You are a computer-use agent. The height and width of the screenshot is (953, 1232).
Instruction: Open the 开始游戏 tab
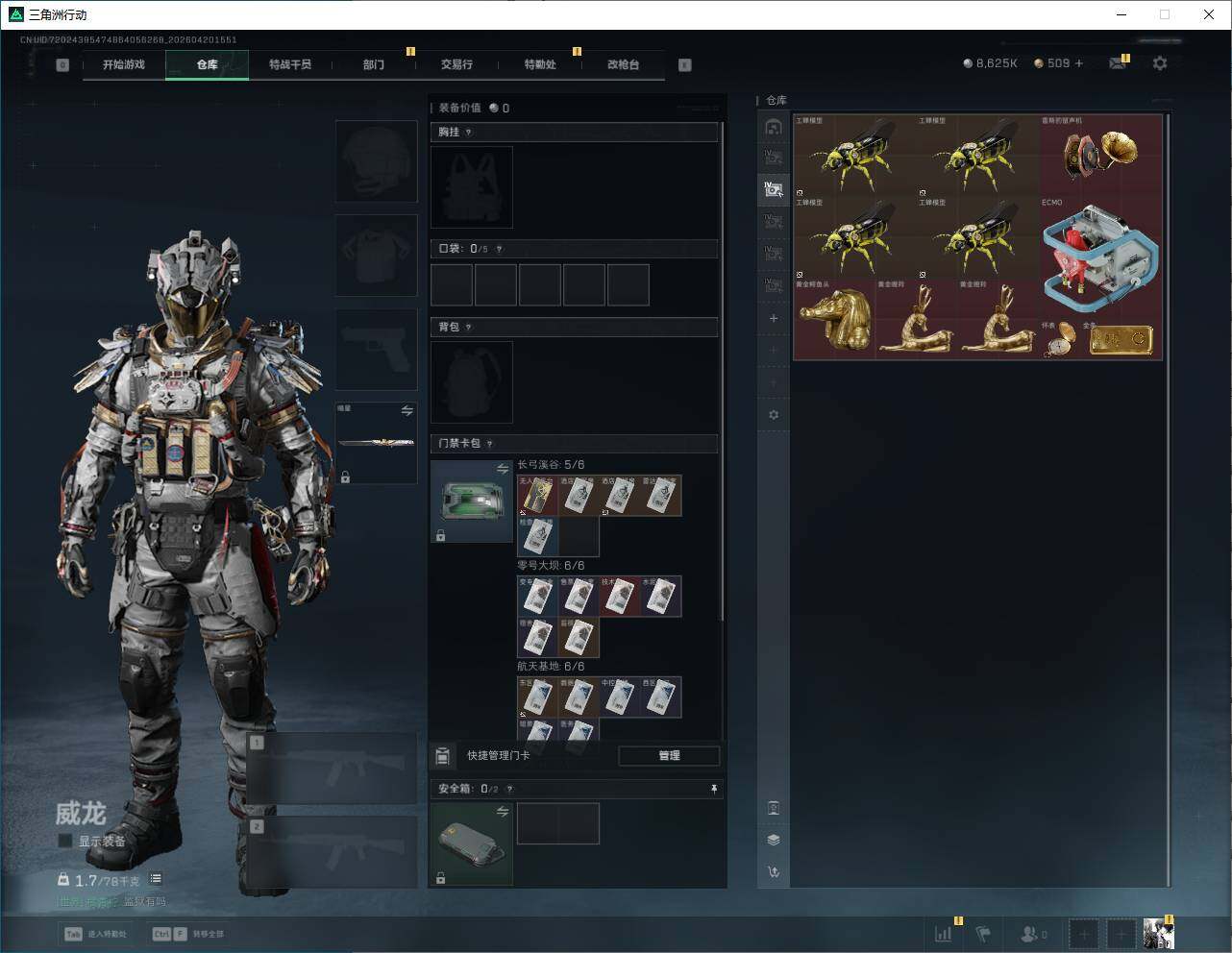124,64
